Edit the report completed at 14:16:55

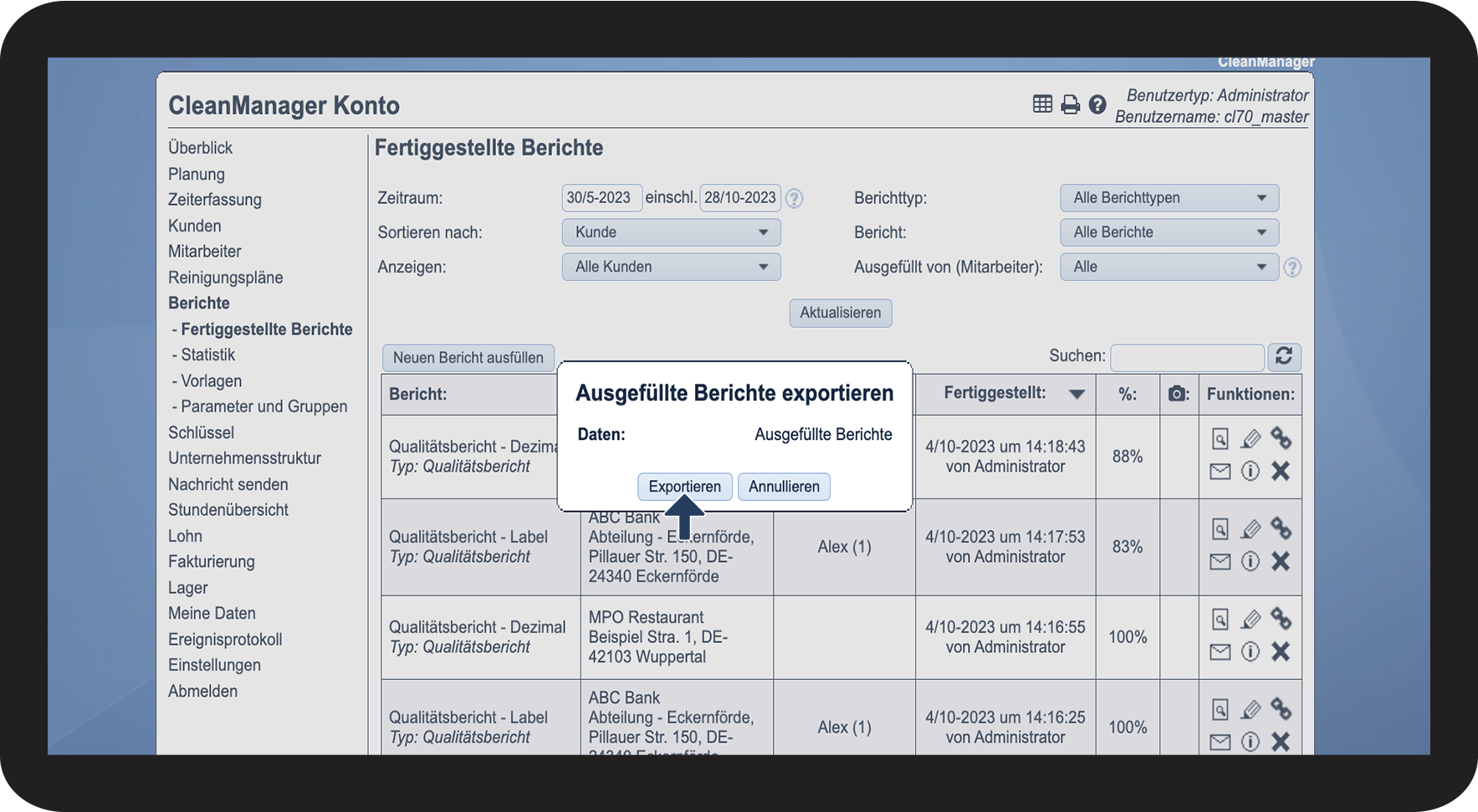[x=1250, y=619]
